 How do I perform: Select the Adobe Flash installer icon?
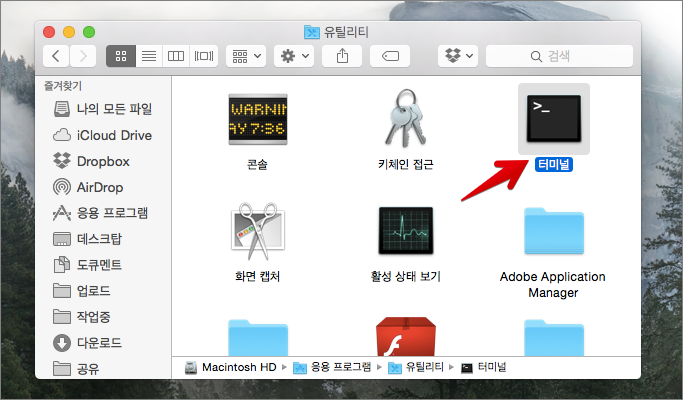pyautogui.click(x=406, y=336)
